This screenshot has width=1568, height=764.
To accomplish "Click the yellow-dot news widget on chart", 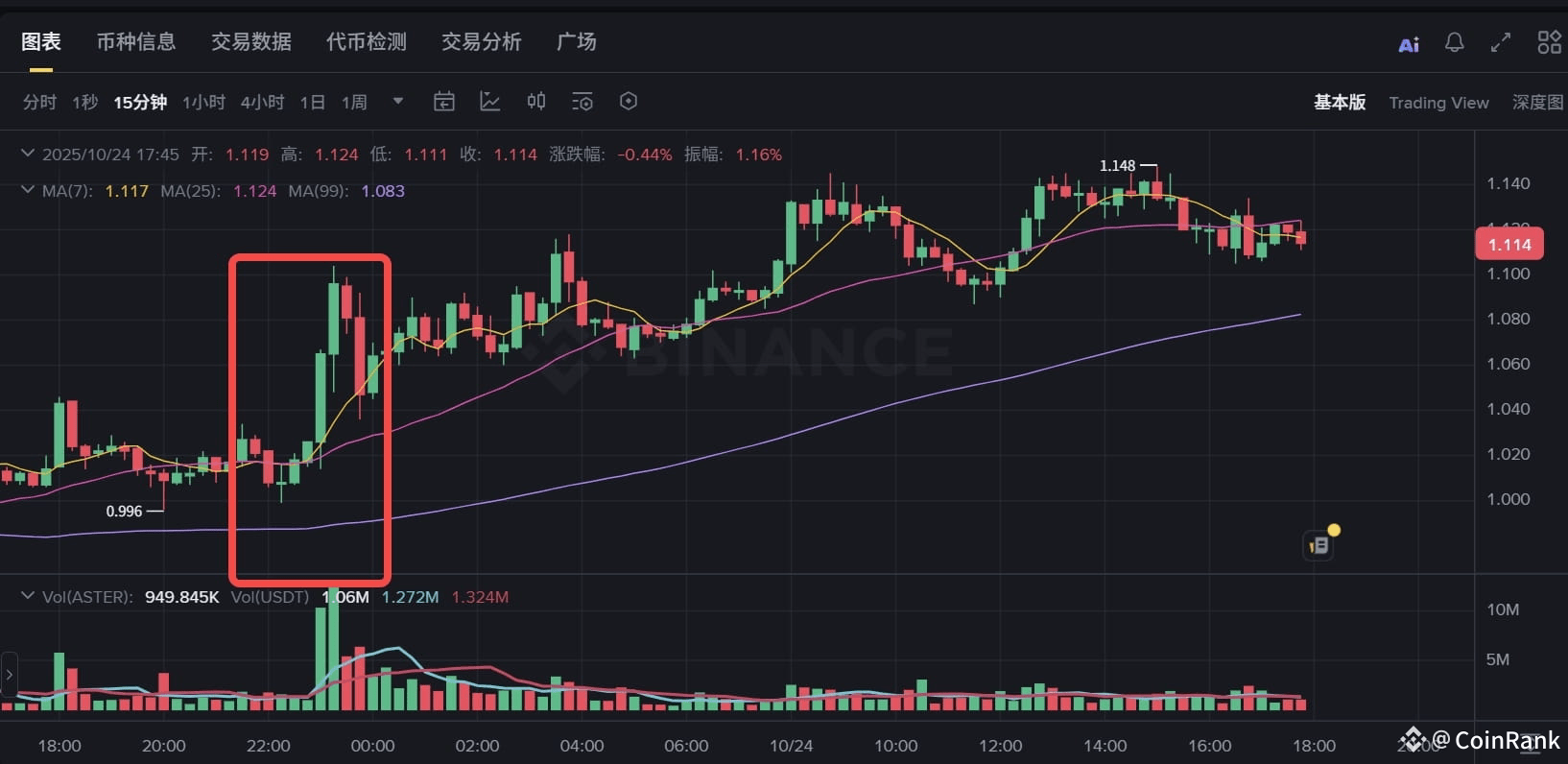I will point(1319,544).
